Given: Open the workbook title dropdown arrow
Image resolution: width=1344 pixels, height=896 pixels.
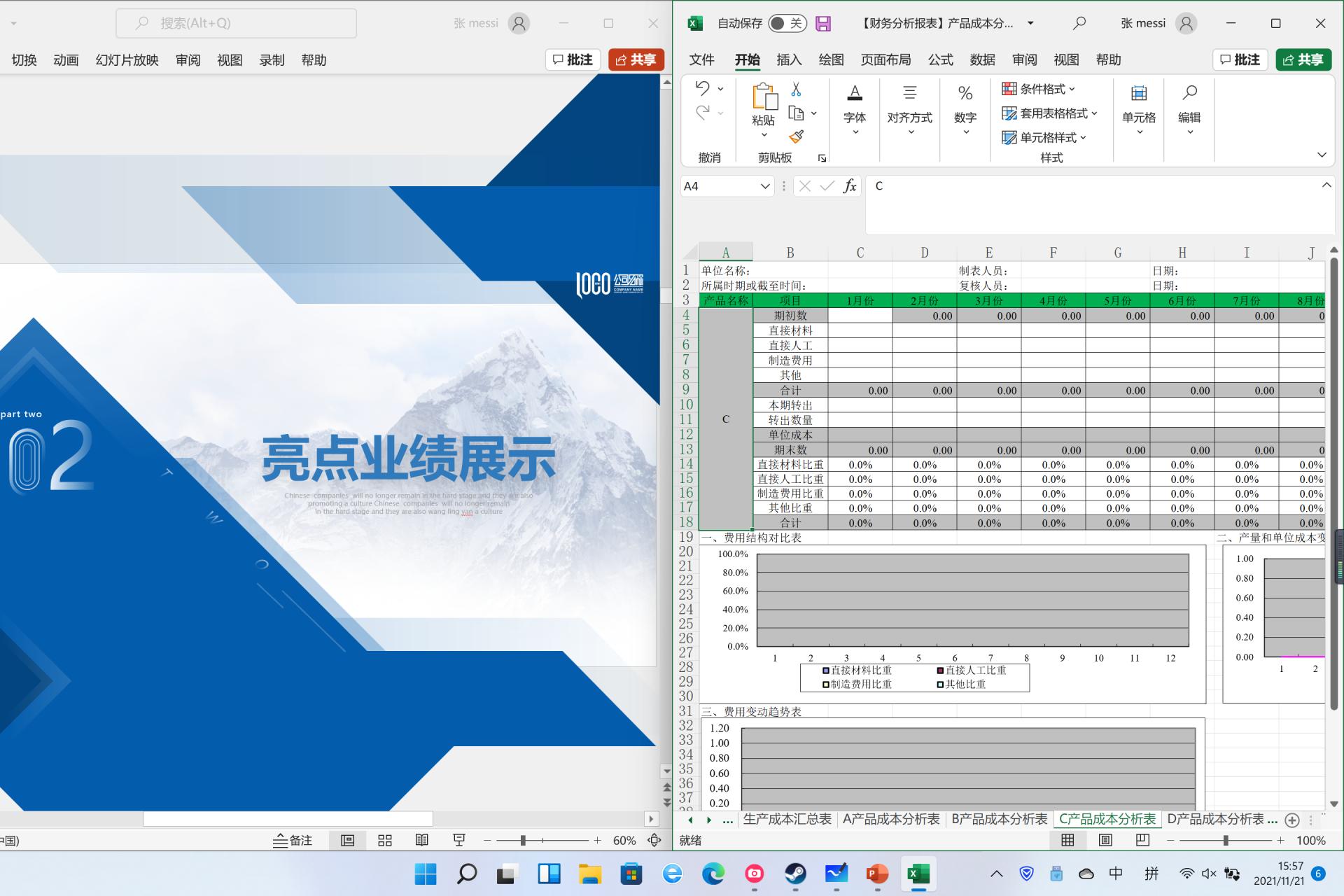Looking at the screenshot, I should tap(1030, 23).
